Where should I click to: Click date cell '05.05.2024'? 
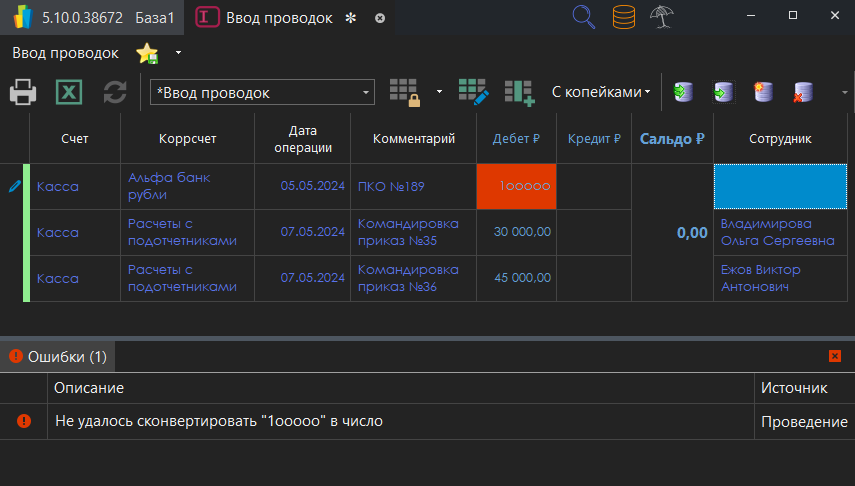(303, 187)
